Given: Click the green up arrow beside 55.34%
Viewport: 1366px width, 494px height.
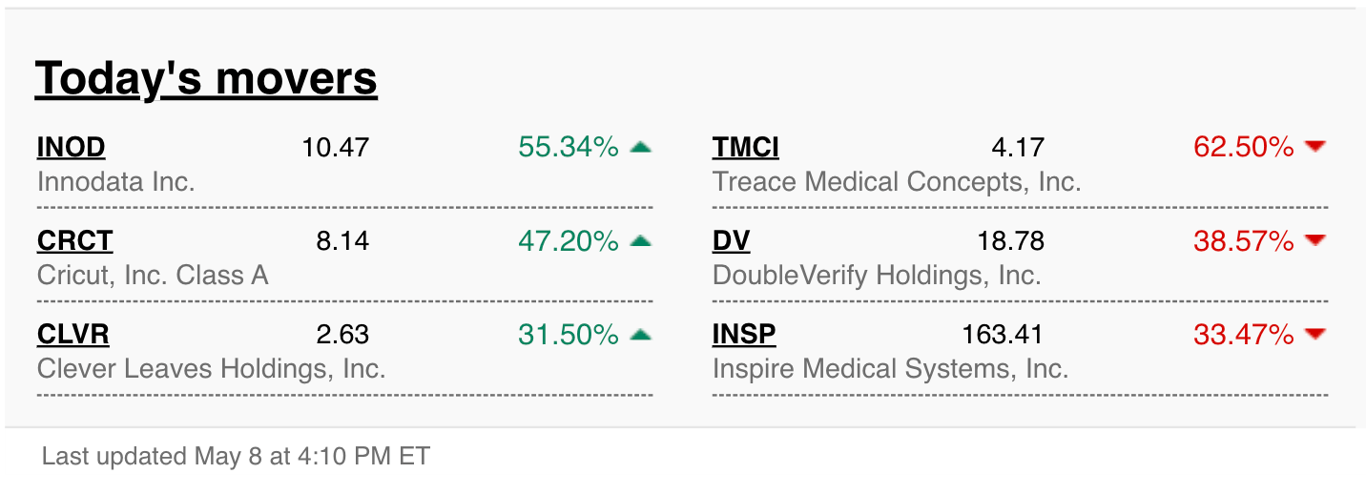Looking at the screenshot, I should (x=641, y=147).
